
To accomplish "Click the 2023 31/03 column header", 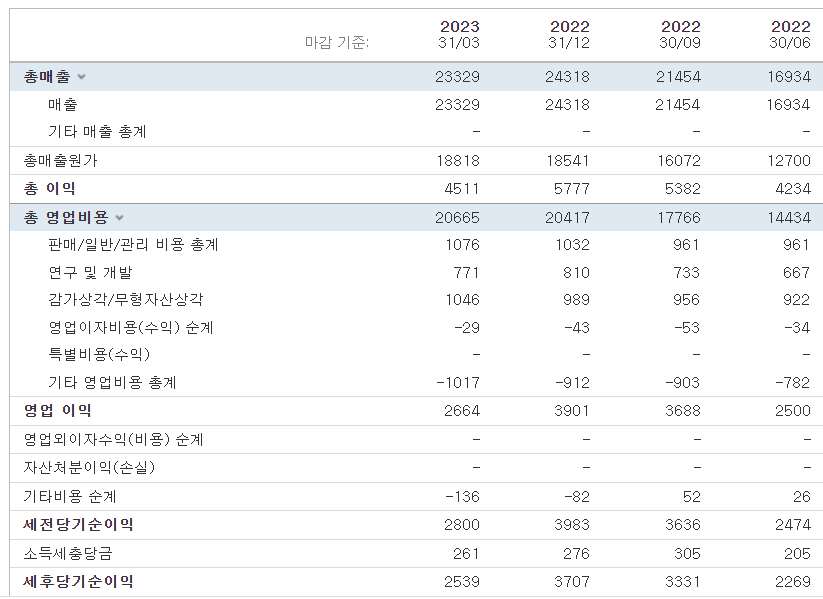I will tap(459, 35).
